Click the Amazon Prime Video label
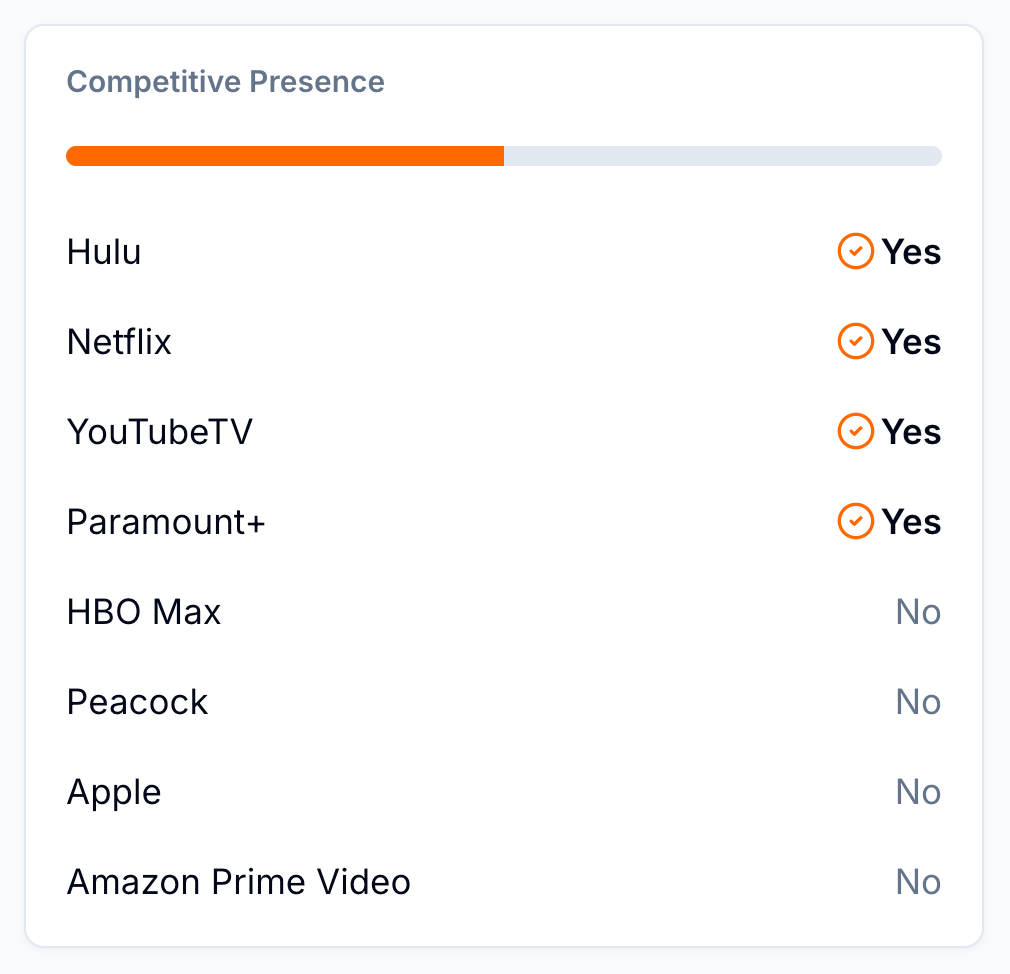Screen dimensions: 1010x974 [x=238, y=881]
